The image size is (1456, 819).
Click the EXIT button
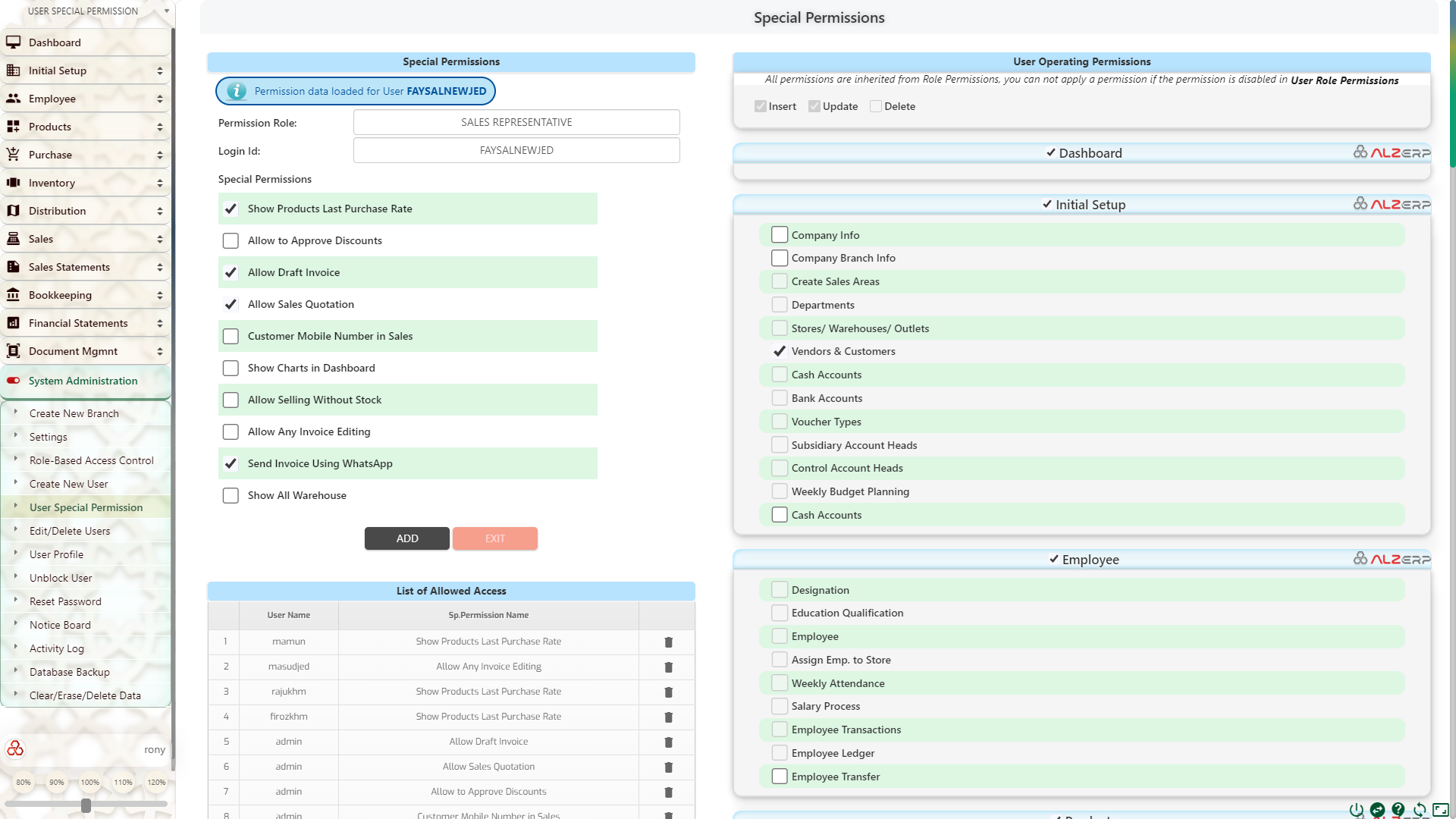point(494,538)
